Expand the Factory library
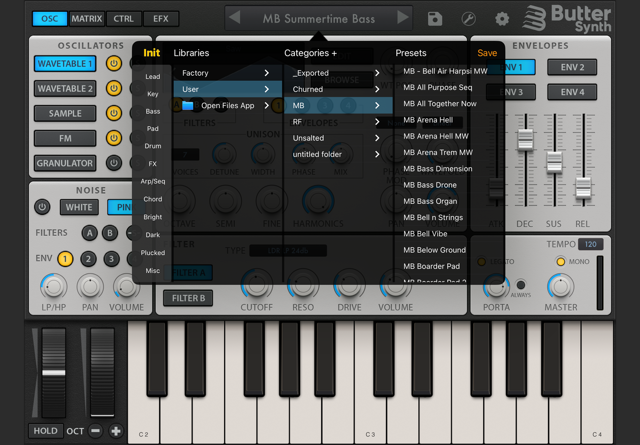 tap(227, 73)
